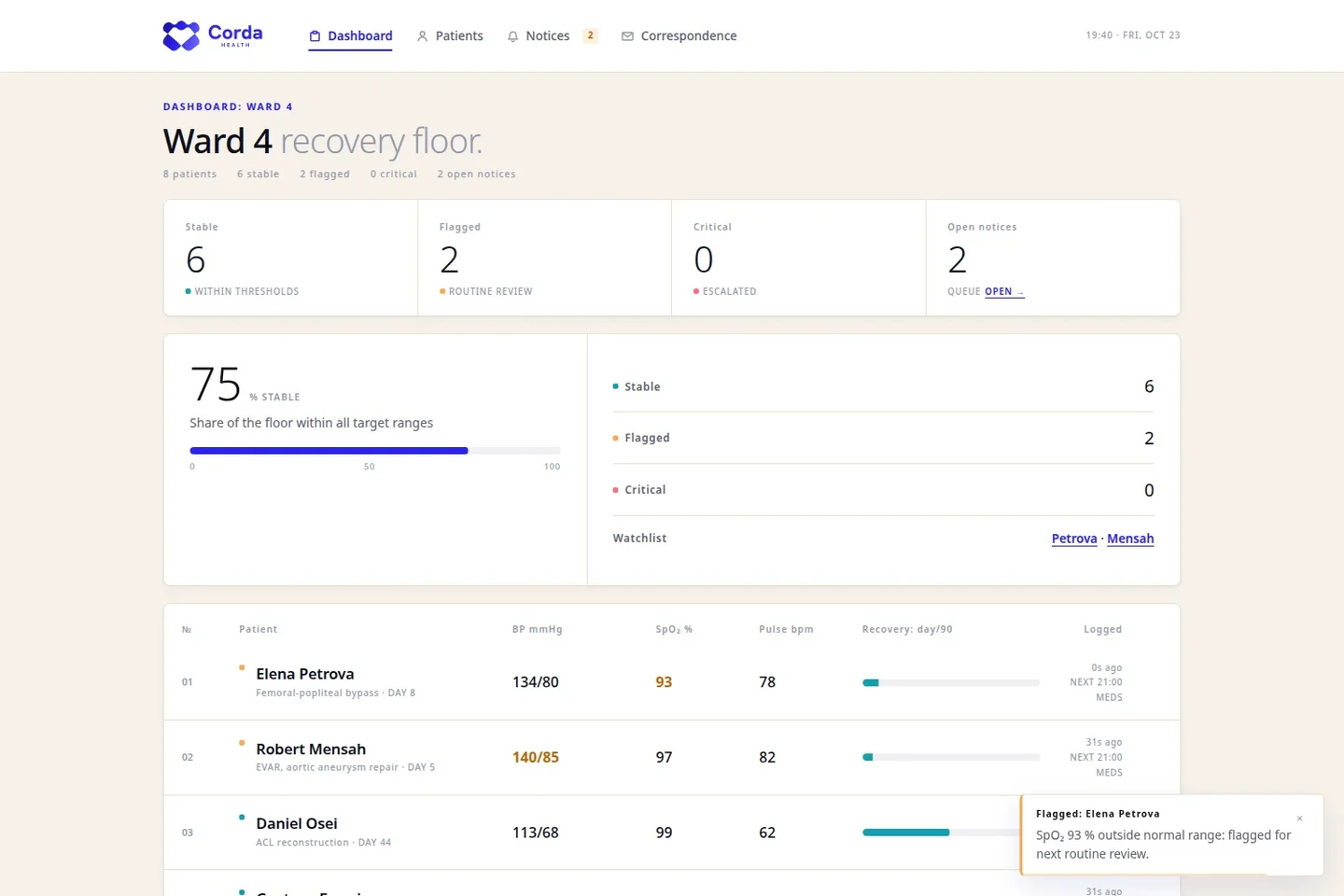Switch to the Correspondence tab

(x=679, y=36)
